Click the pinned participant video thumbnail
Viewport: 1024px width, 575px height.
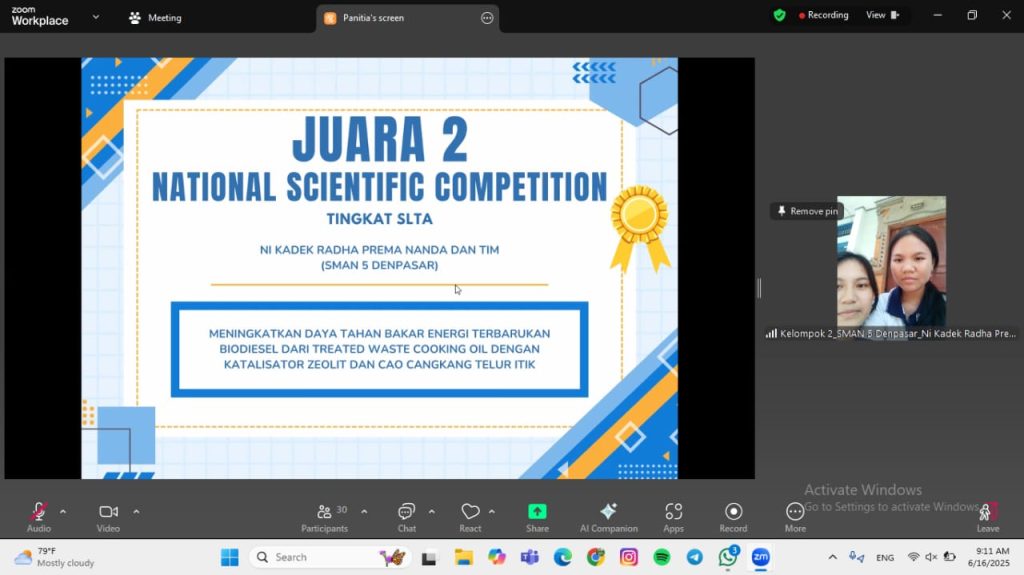[x=891, y=262]
